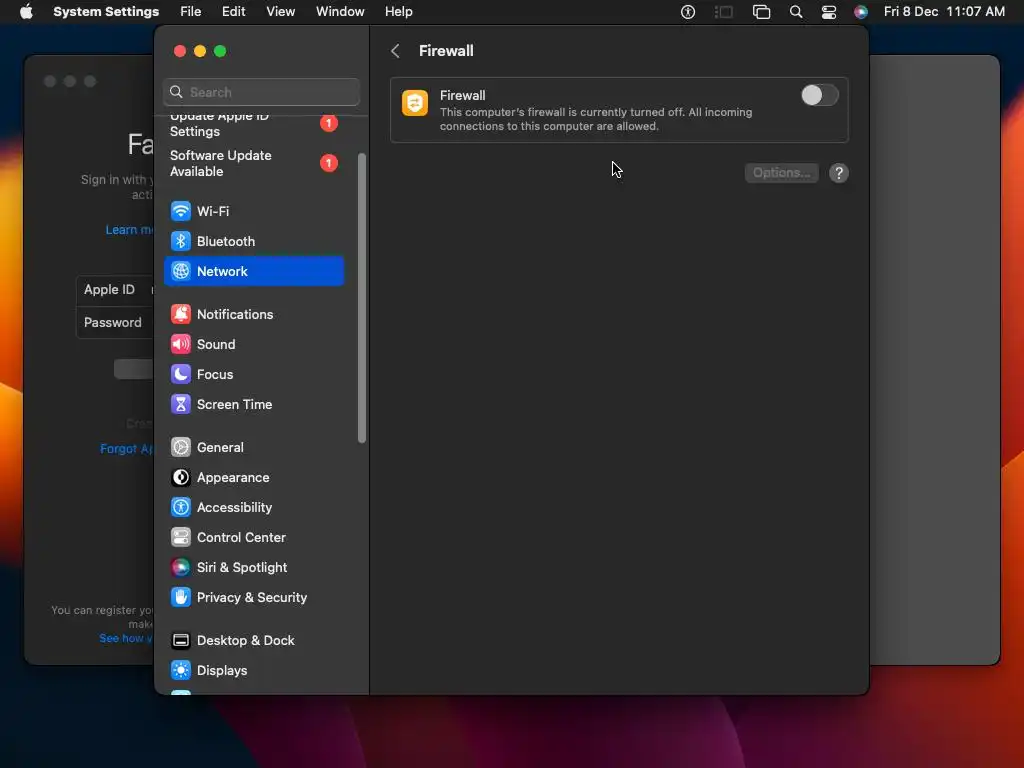
Task: Open help with the question mark button
Action: coord(839,173)
